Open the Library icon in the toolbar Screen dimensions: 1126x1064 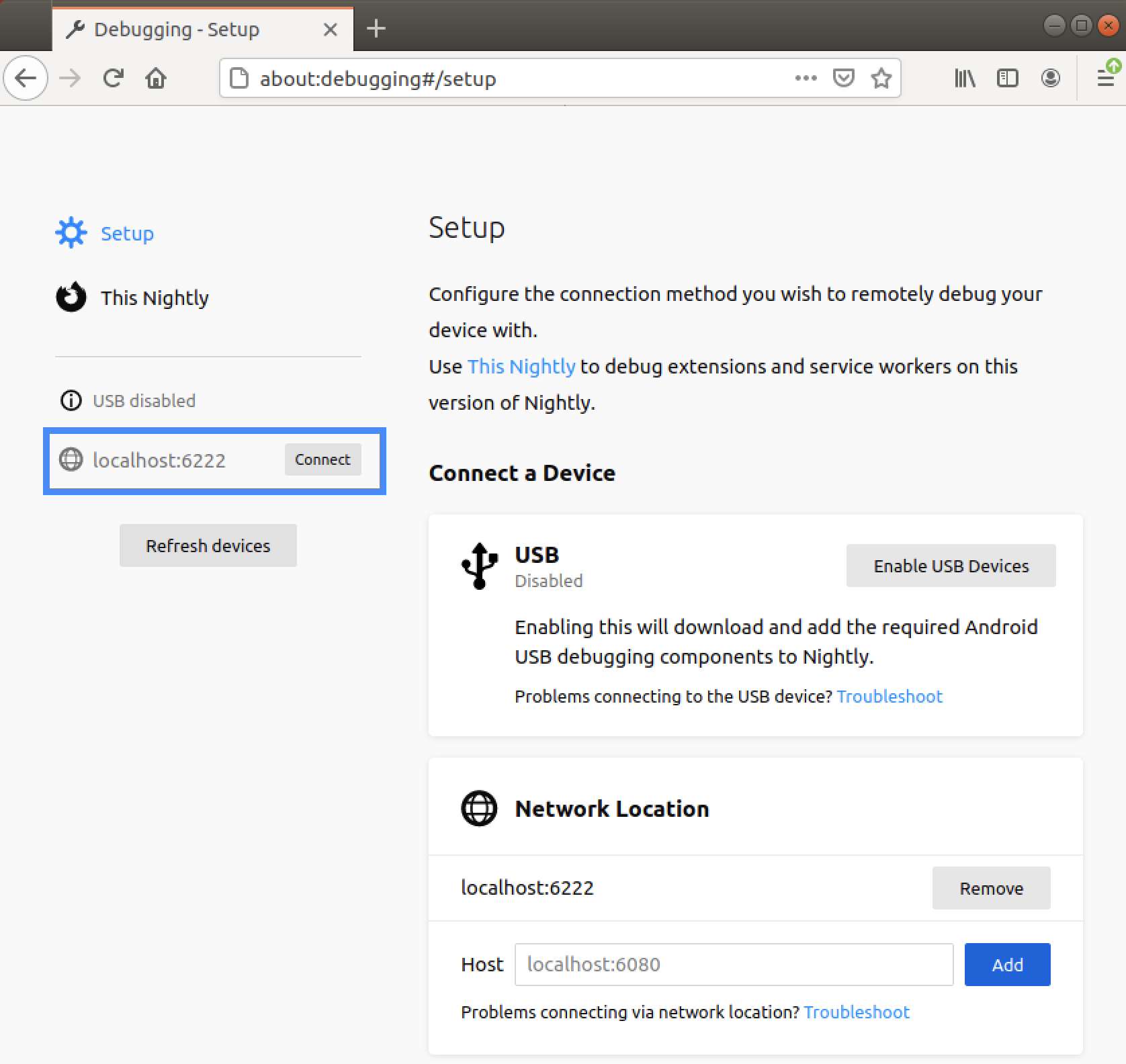[x=965, y=79]
